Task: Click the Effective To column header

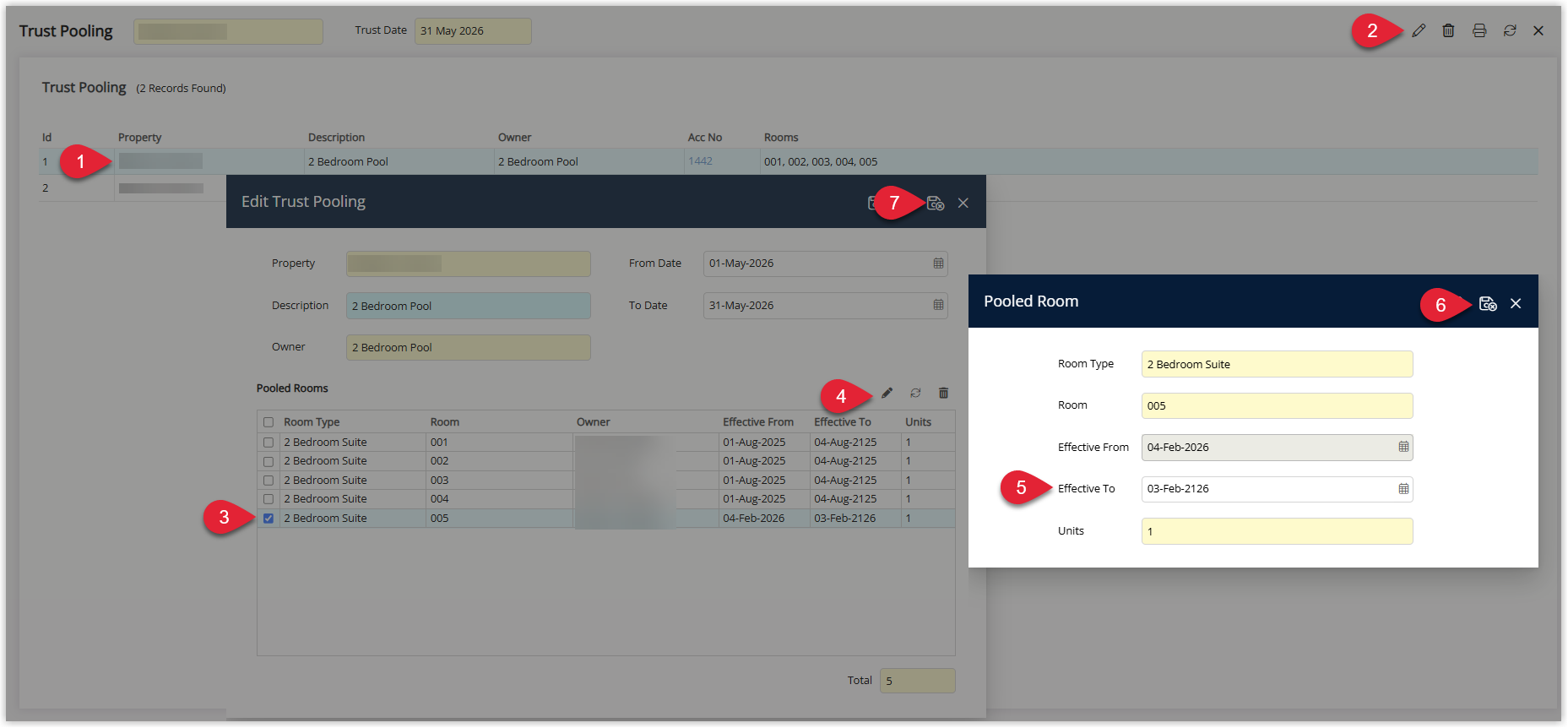Action: (x=843, y=422)
